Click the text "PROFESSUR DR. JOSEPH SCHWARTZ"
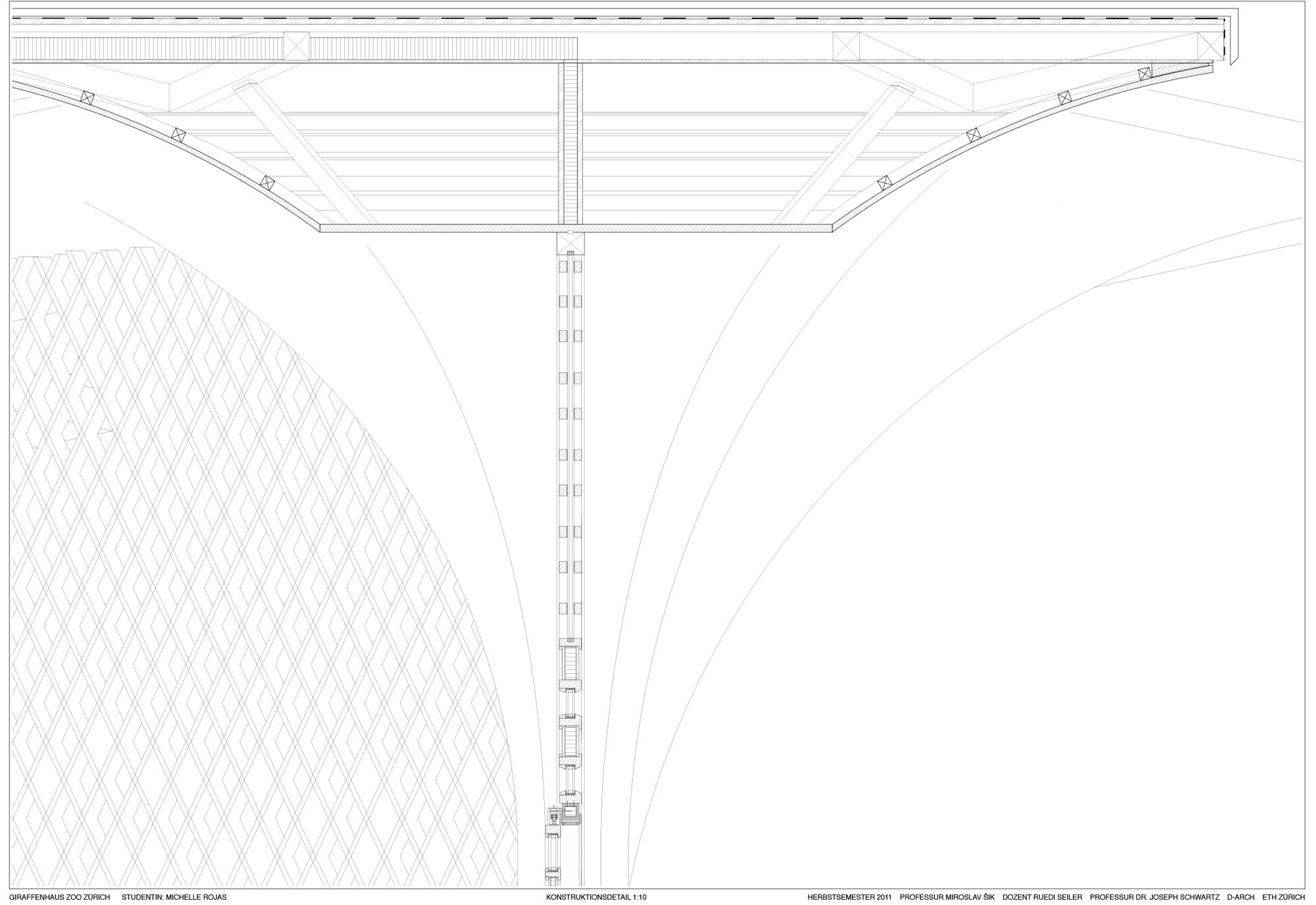 click(x=1155, y=897)
